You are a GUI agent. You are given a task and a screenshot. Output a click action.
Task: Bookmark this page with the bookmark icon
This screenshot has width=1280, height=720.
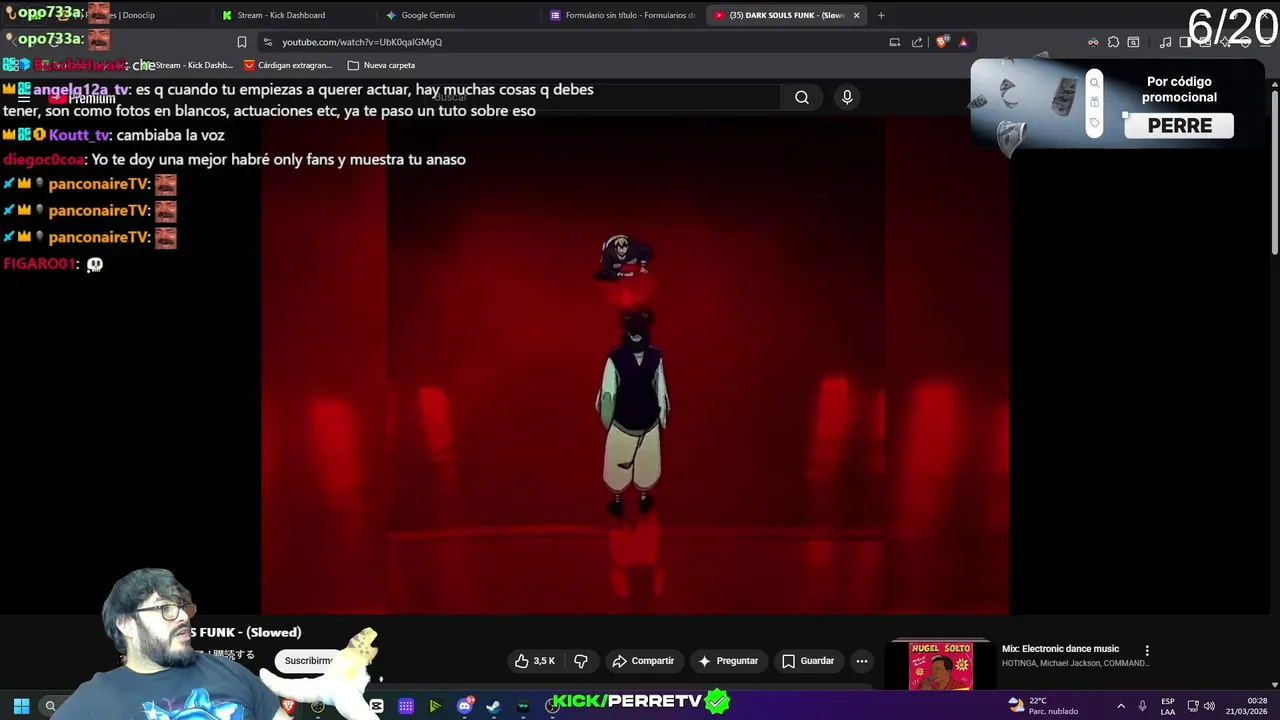tap(242, 42)
